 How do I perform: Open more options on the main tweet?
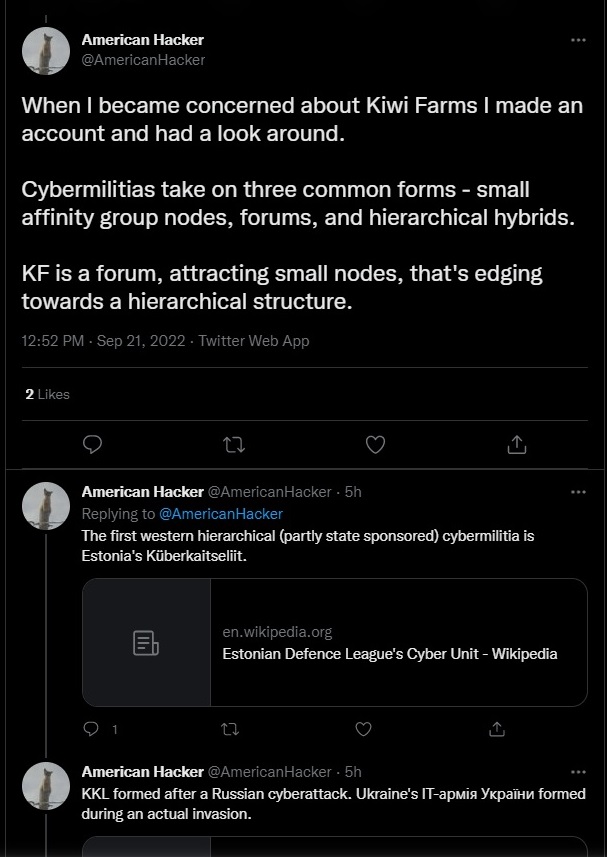click(578, 40)
